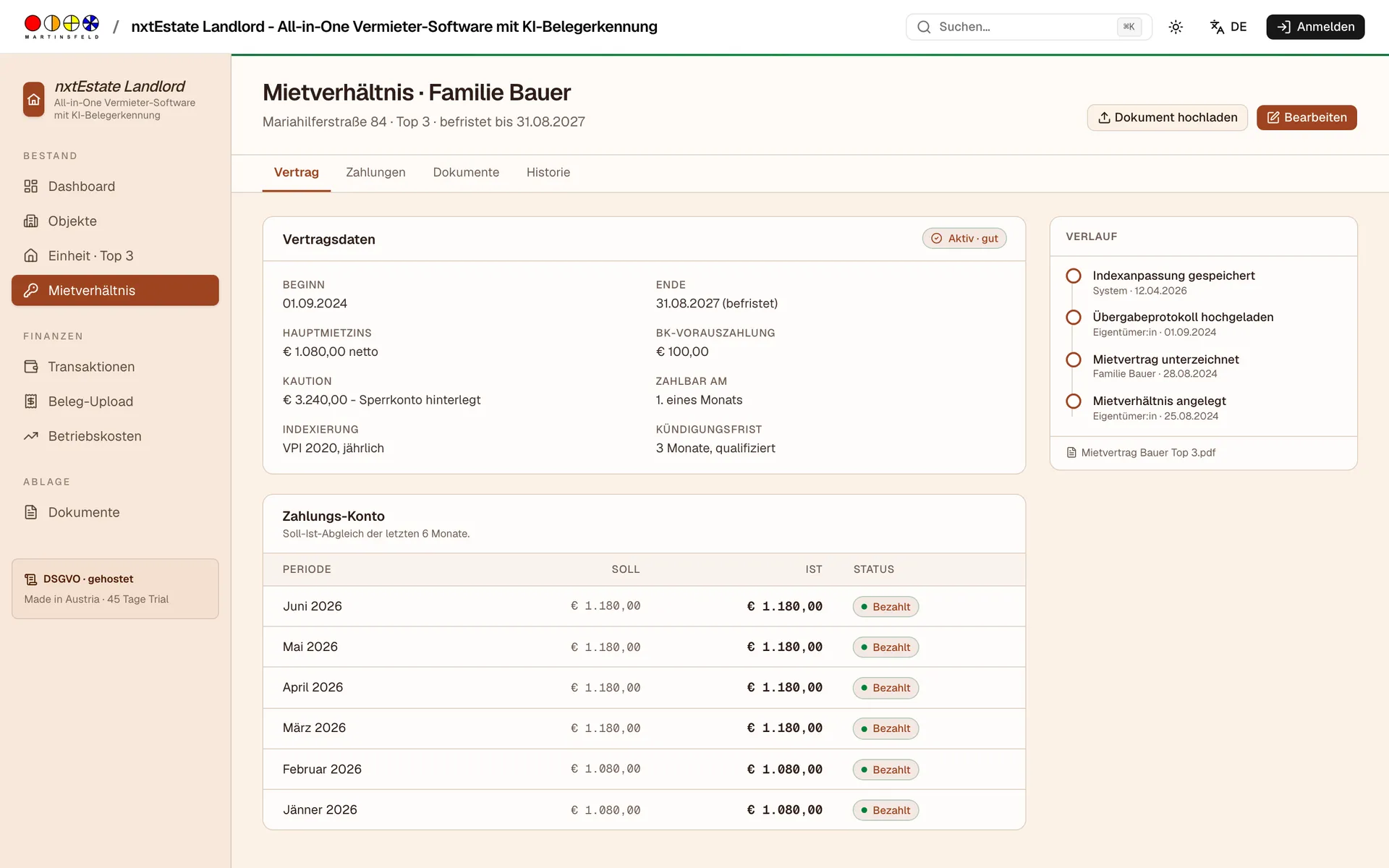The image size is (1389, 868).
Task: Click the Dokument hochladen button
Action: [1168, 118]
